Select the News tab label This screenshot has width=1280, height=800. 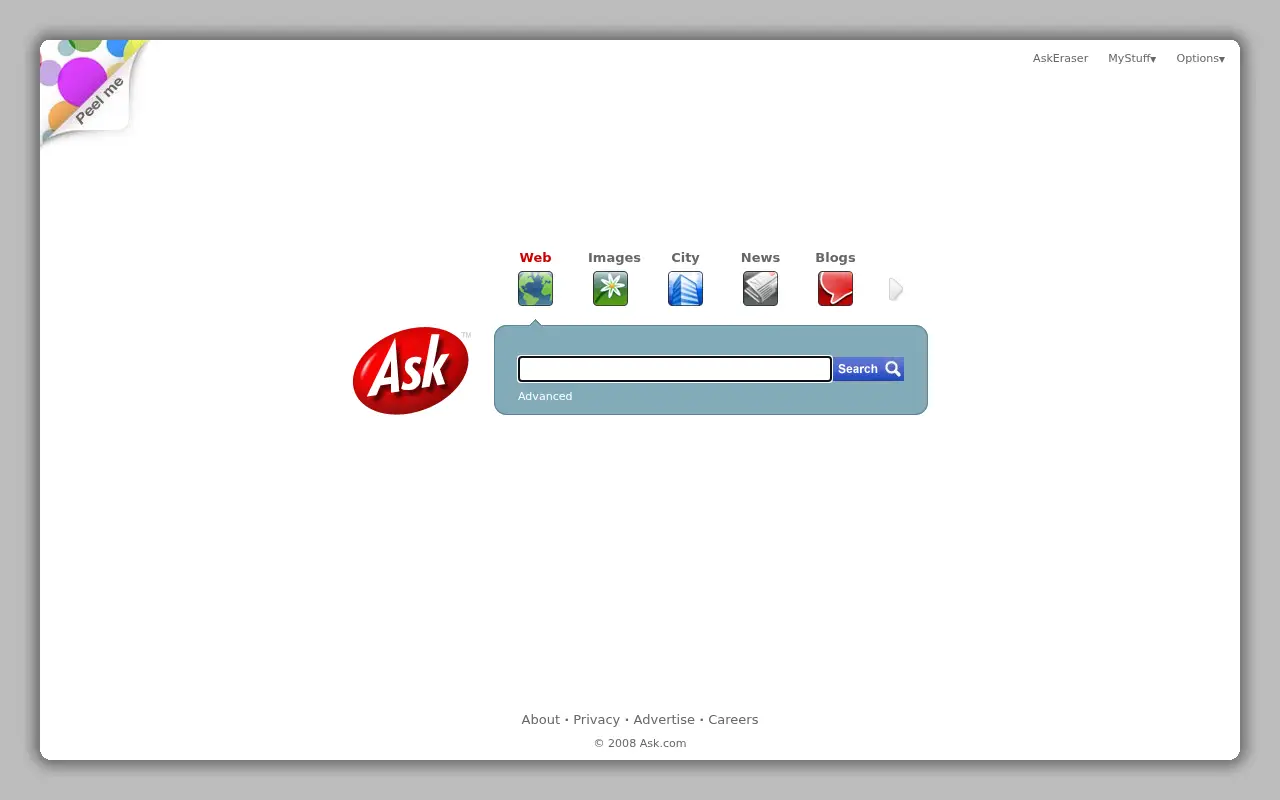click(x=760, y=258)
